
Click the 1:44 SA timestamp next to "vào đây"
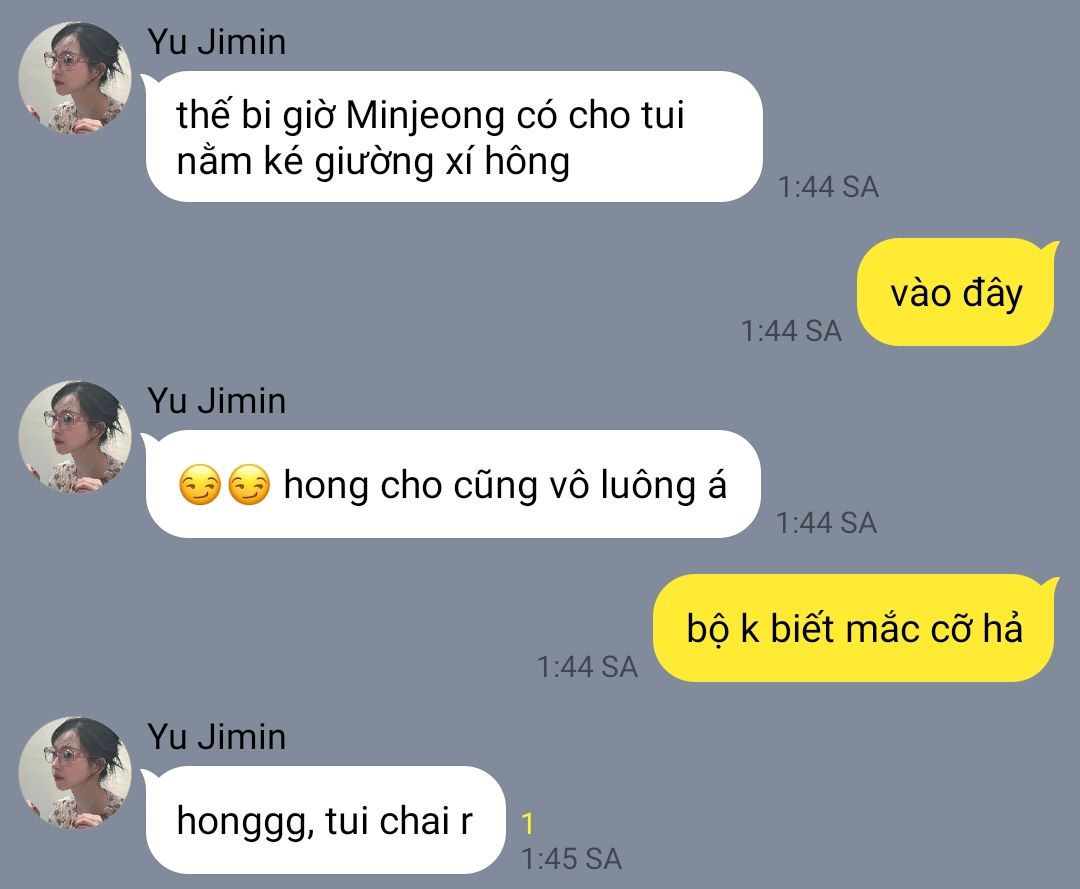pyautogui.click(x=791, y=331)
